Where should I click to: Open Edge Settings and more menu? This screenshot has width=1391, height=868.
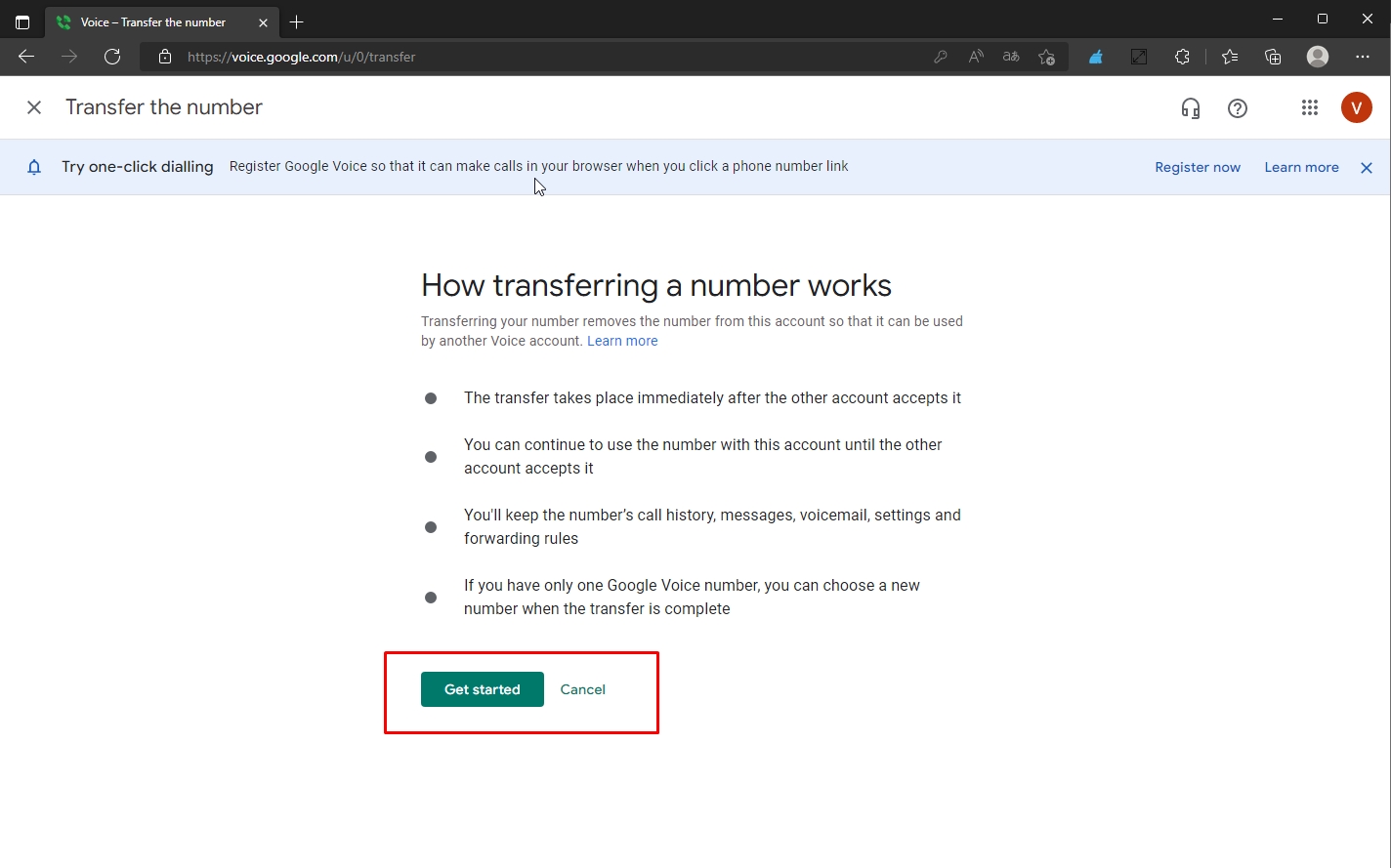click(1363, 57)
